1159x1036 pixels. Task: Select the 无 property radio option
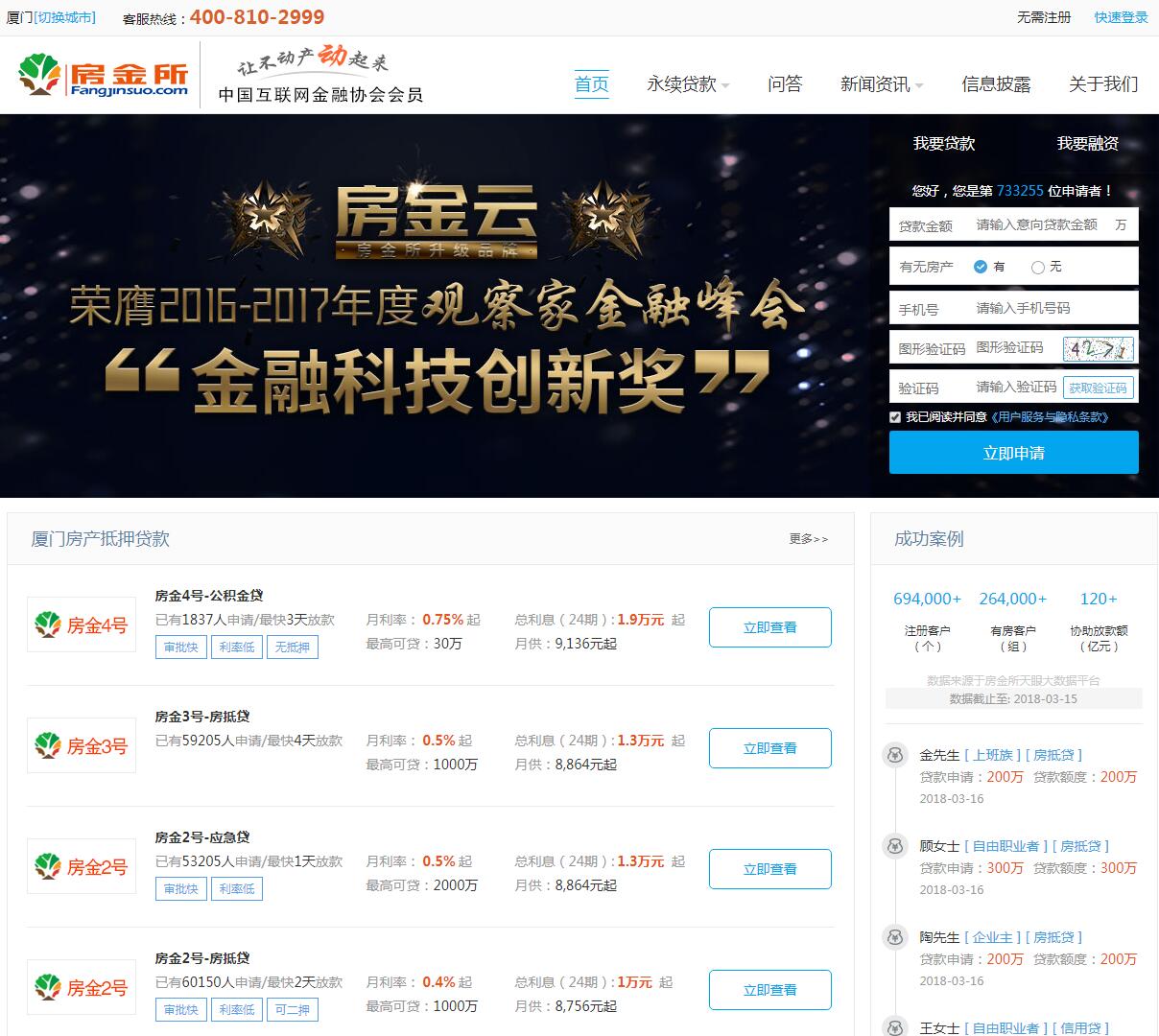[1037, 268]
